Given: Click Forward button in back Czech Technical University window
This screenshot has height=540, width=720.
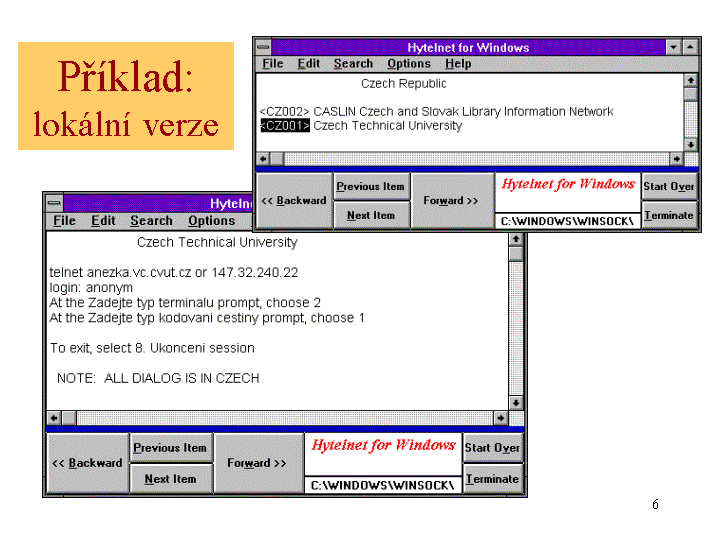Looking at the screenshot, I should (x=257, y=463).
